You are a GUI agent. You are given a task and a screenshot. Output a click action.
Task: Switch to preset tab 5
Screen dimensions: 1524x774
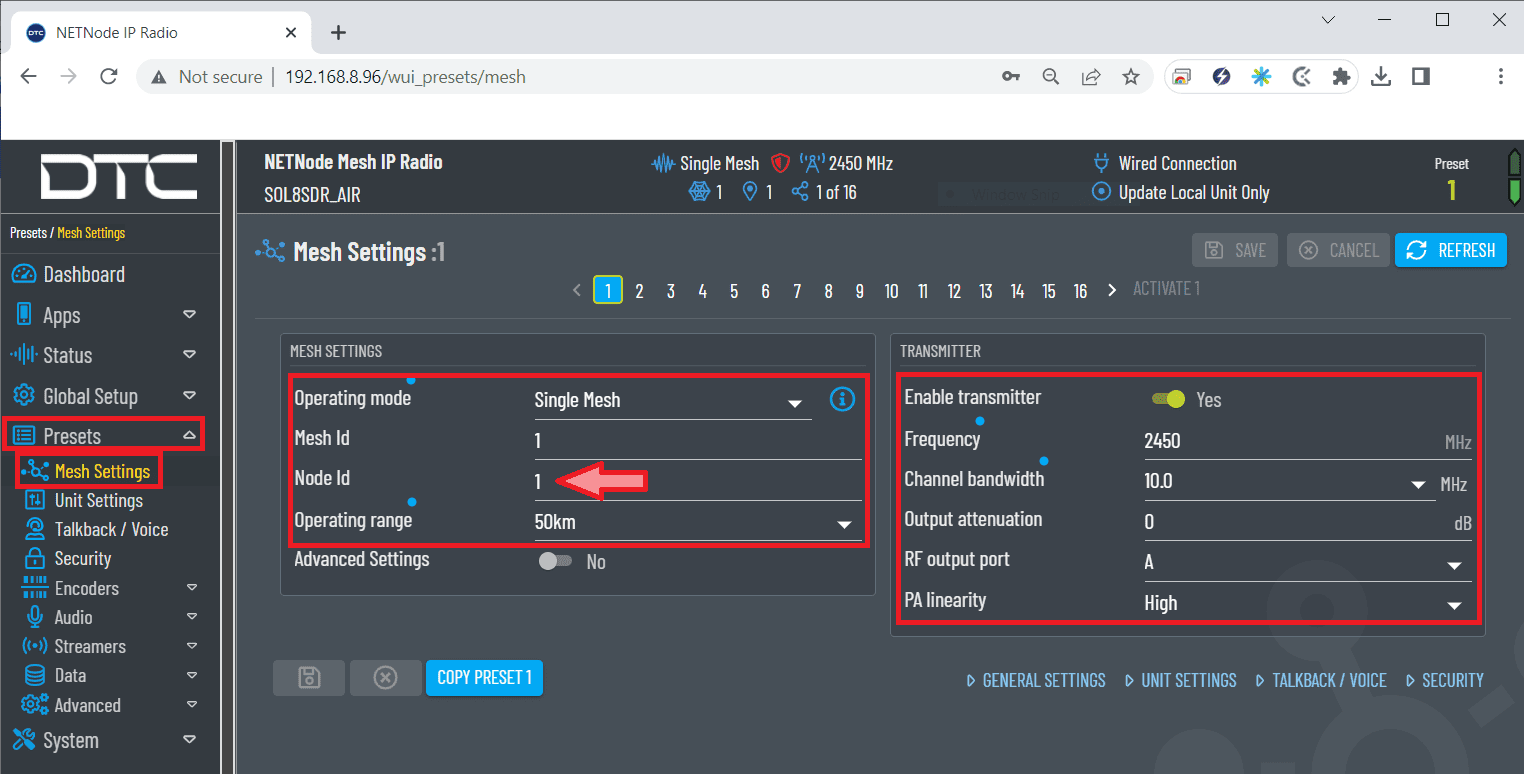coord(734,291)
